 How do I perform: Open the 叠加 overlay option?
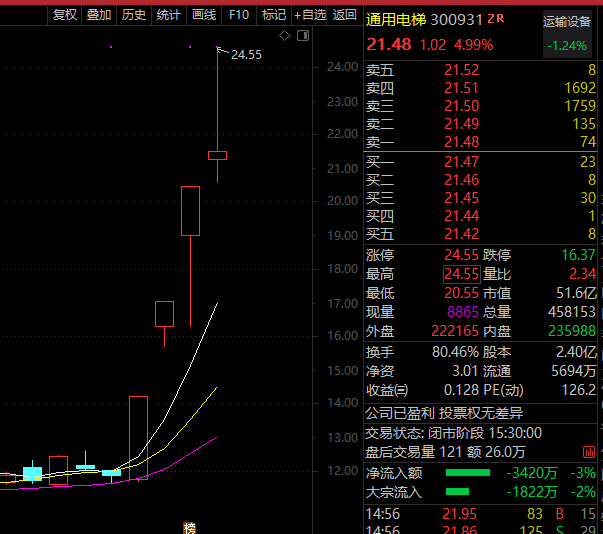99,15
